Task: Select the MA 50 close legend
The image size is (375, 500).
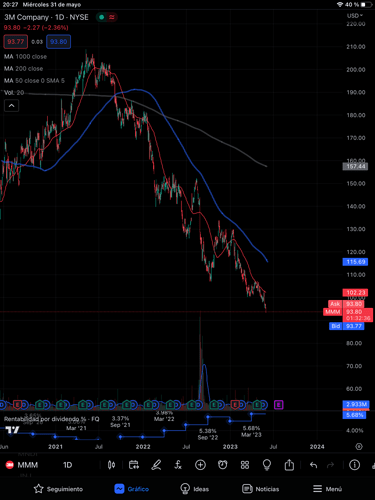Action: tap(34, 81)
